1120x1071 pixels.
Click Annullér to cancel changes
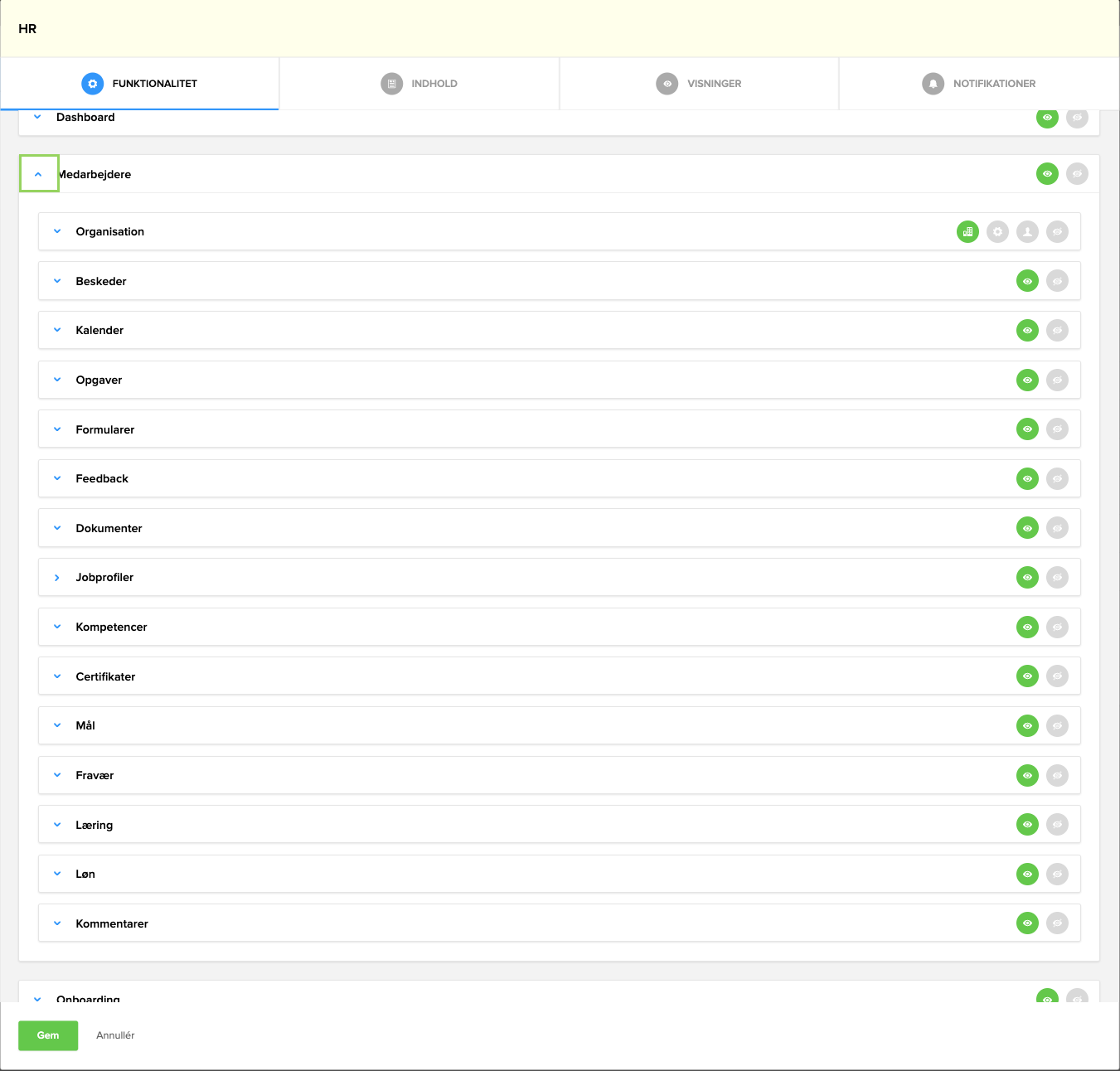[115, 1035]
